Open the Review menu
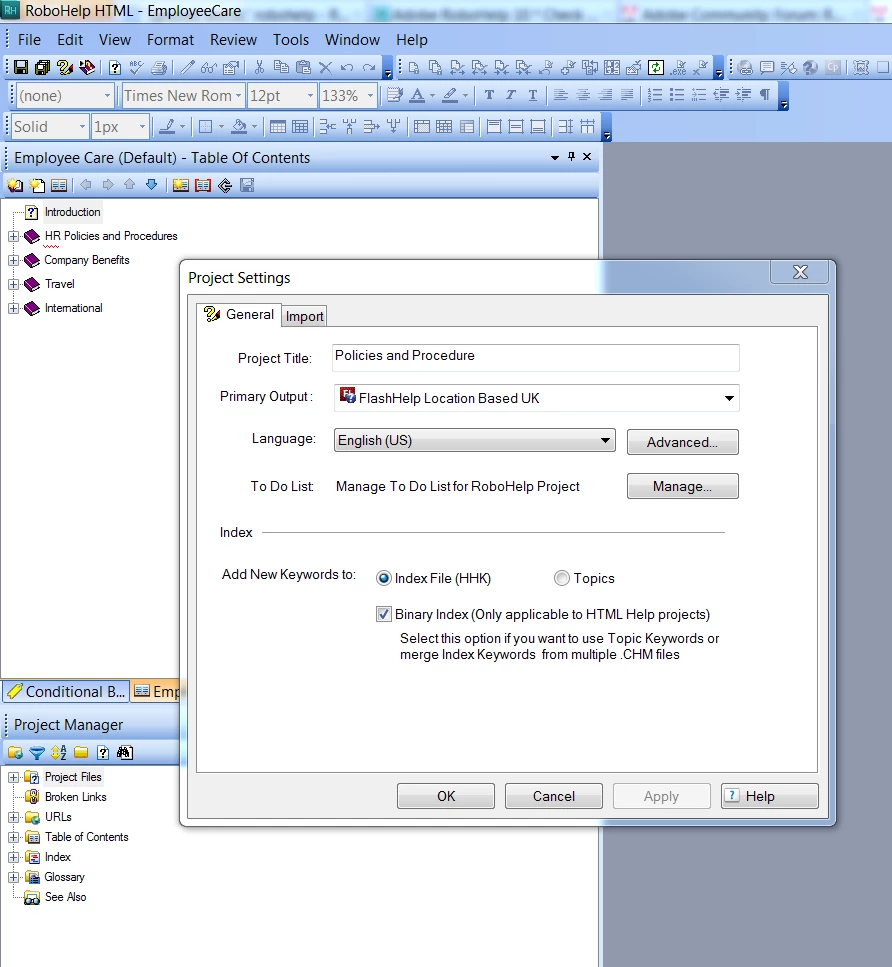The image size is (892, 967). [x=233, y=39]
